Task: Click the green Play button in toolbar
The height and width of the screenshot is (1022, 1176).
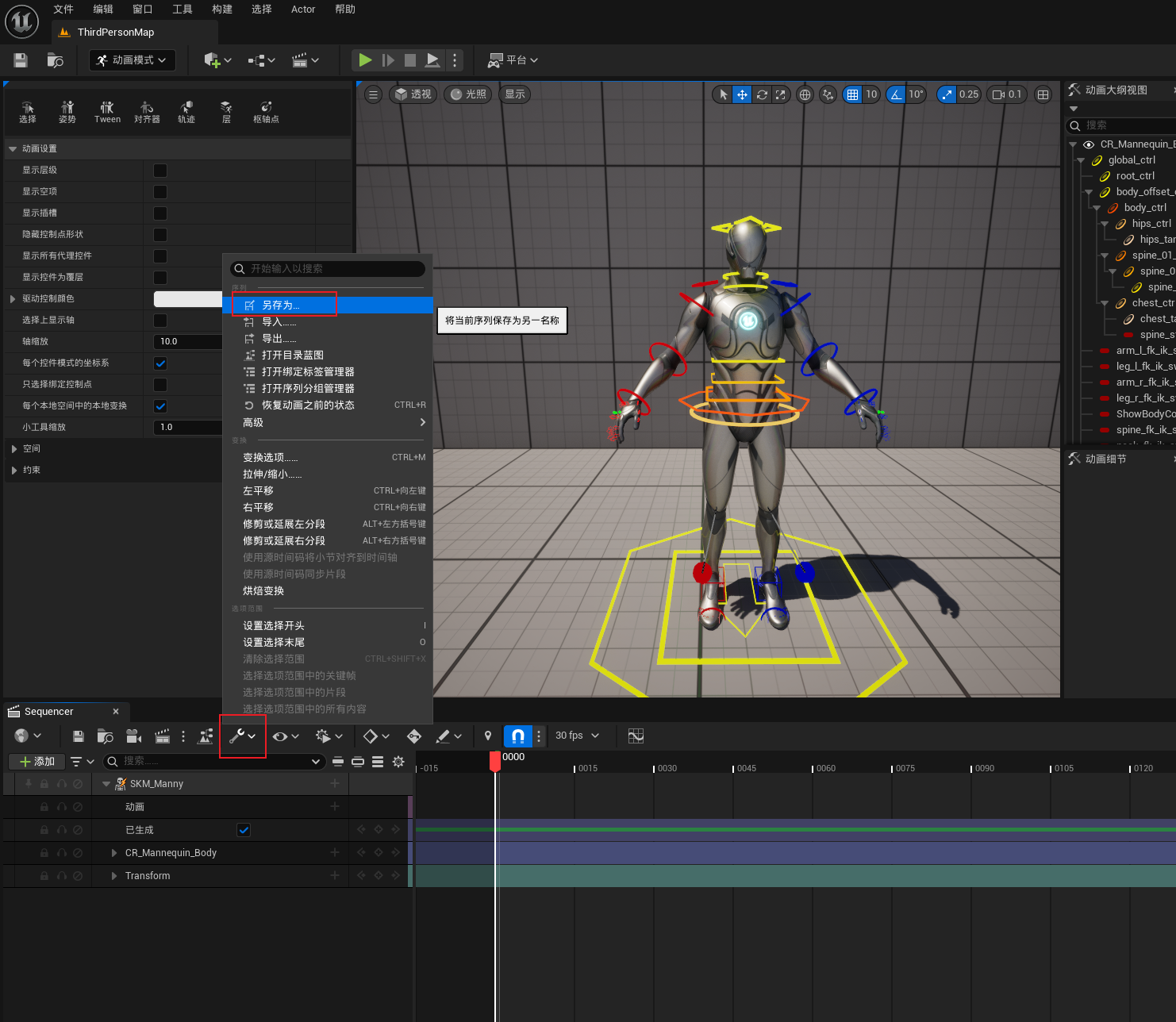Action: [x=365, y=60]
